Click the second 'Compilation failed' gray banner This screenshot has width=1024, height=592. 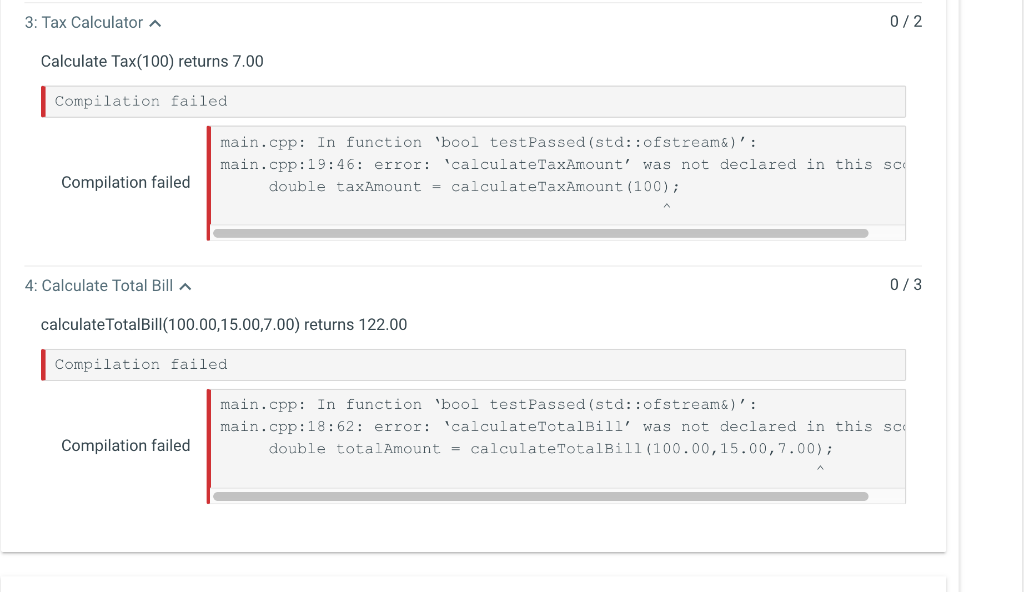(x=473, y=365)
